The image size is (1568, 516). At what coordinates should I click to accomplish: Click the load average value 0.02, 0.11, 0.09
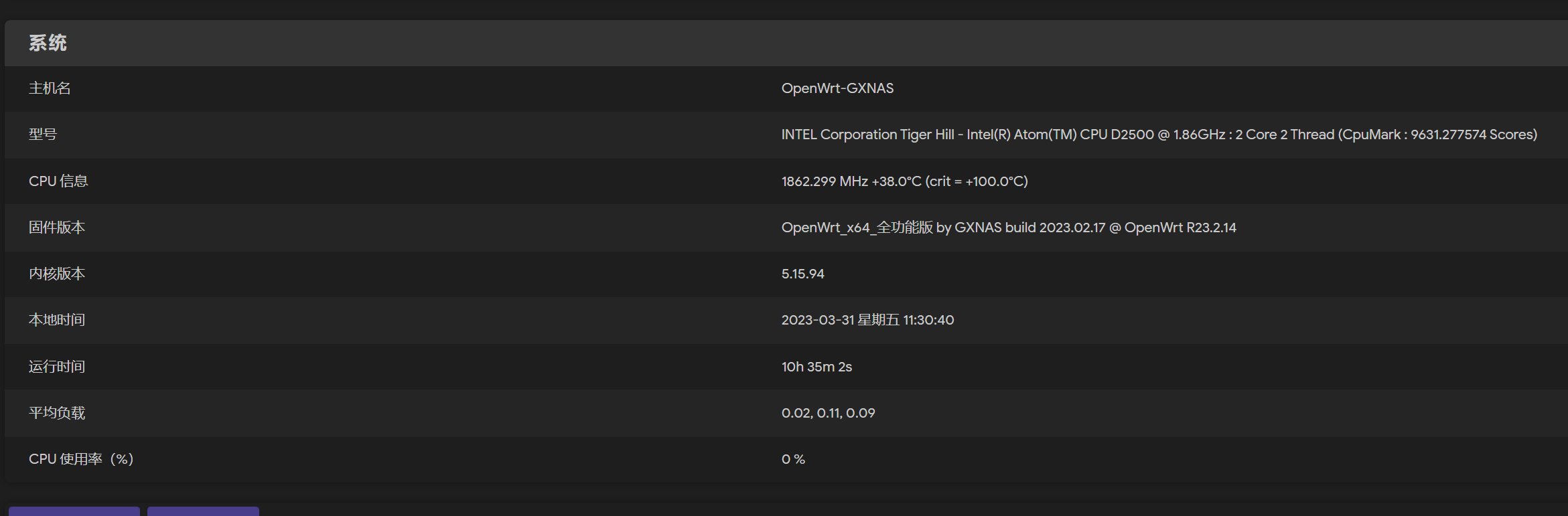828,413
